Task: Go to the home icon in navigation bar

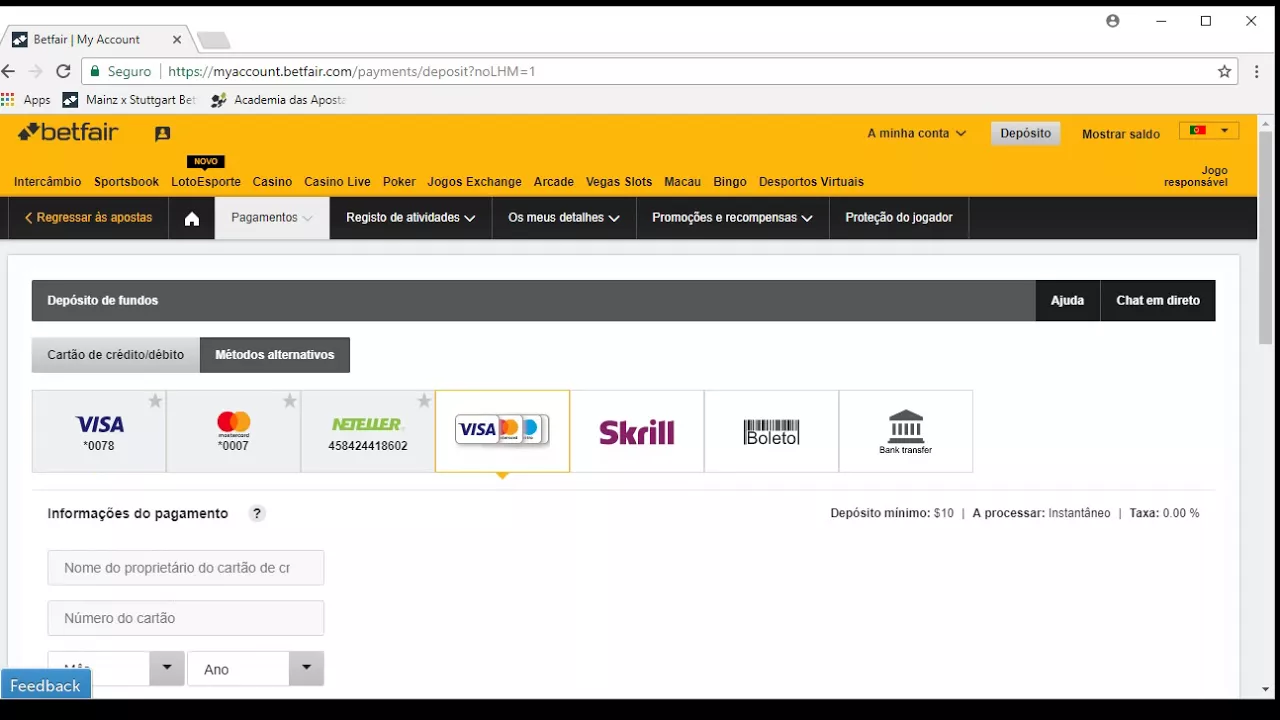Action: click(x=192, y=218)
